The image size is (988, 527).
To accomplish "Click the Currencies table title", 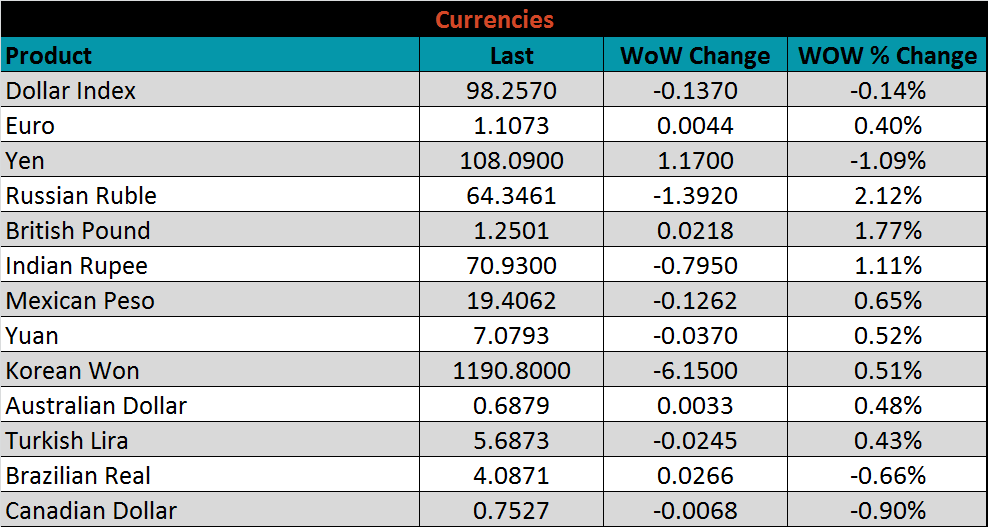I will tap(494, 19).
